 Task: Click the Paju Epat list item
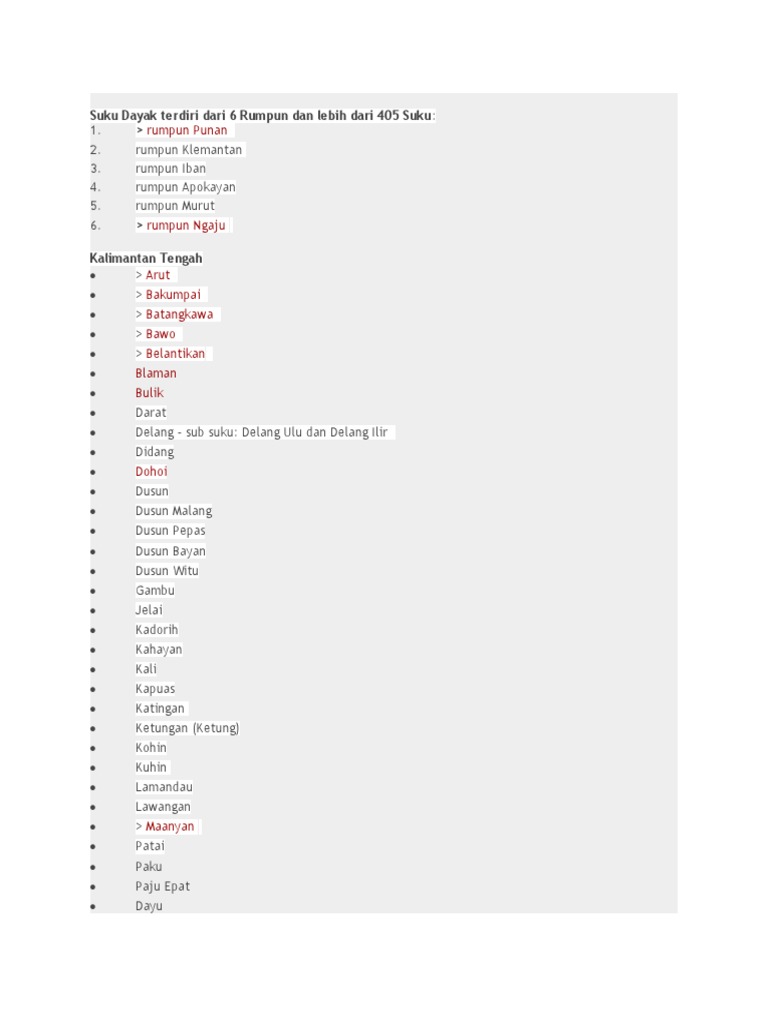pyautogui.click(x=163, y=886)
